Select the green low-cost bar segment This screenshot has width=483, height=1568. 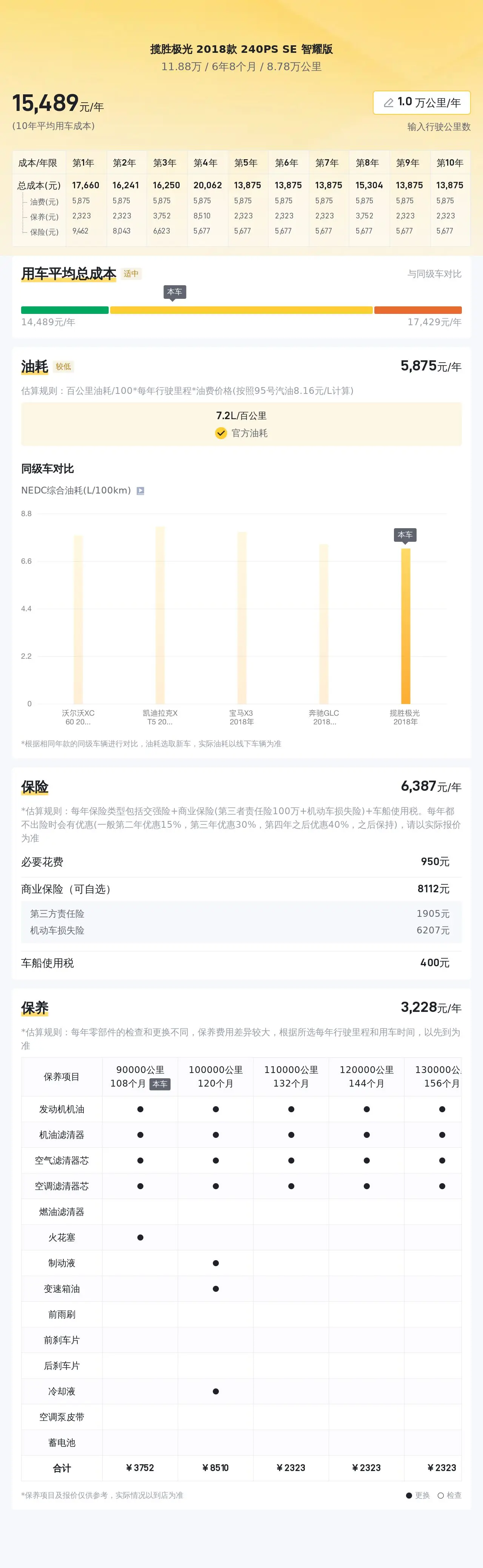click(x=65, y=310)
